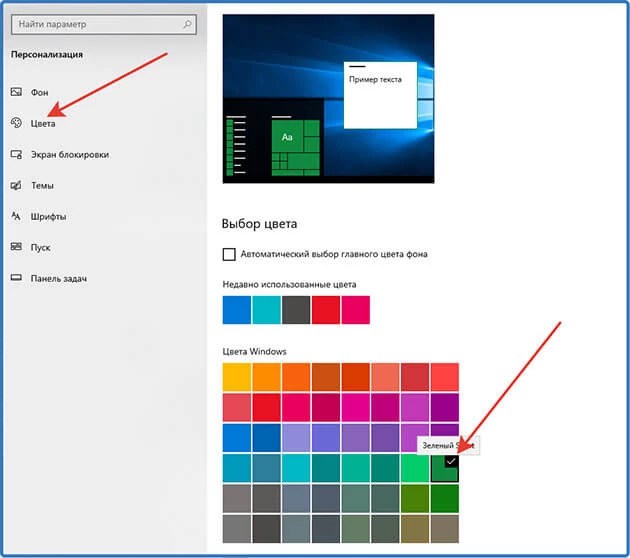Click the Панель задач bar icon
This screenshot has height=558, width=630.
tap(16, 278)
